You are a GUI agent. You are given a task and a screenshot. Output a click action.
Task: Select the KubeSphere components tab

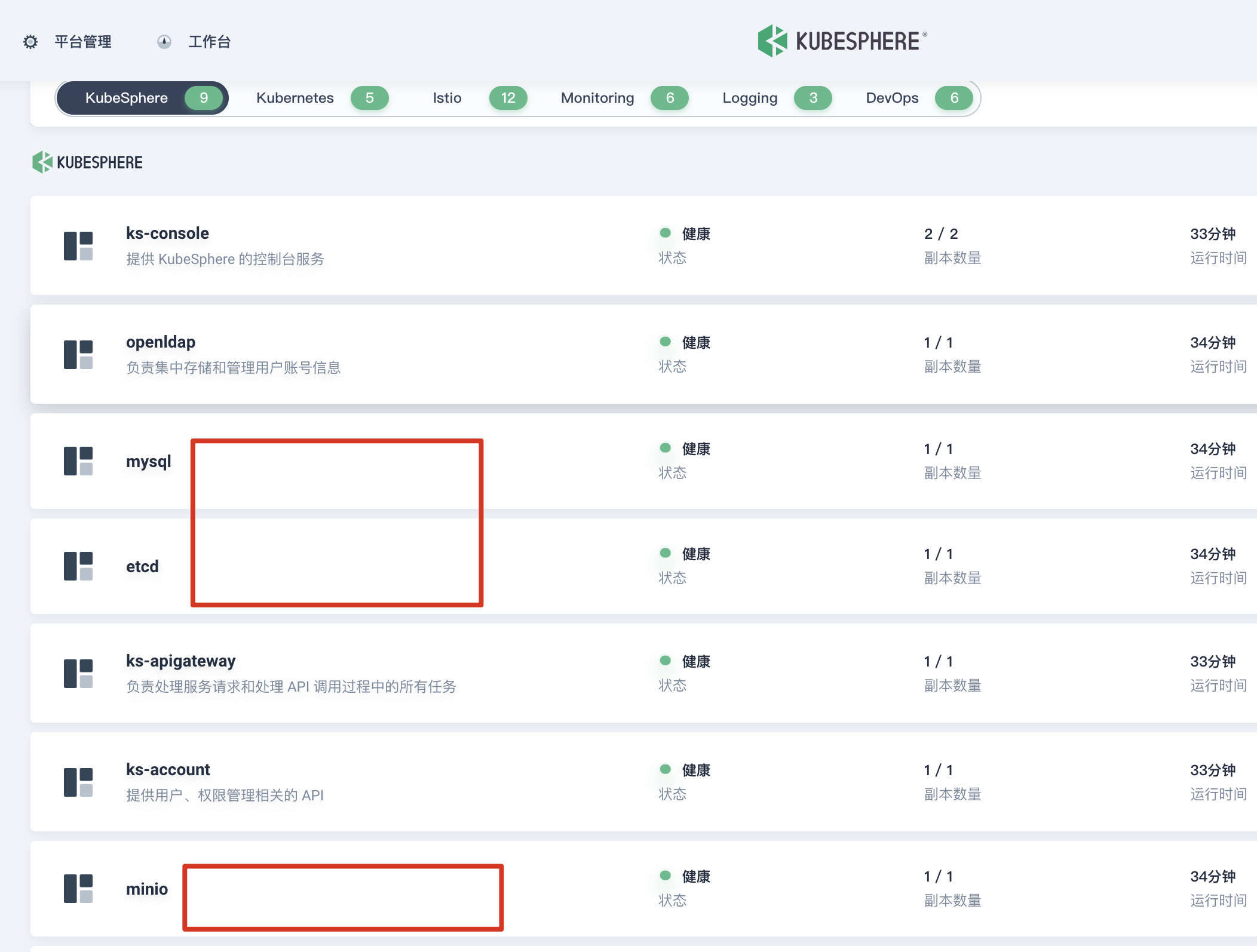pyautogui.click(x=143, y=98)
